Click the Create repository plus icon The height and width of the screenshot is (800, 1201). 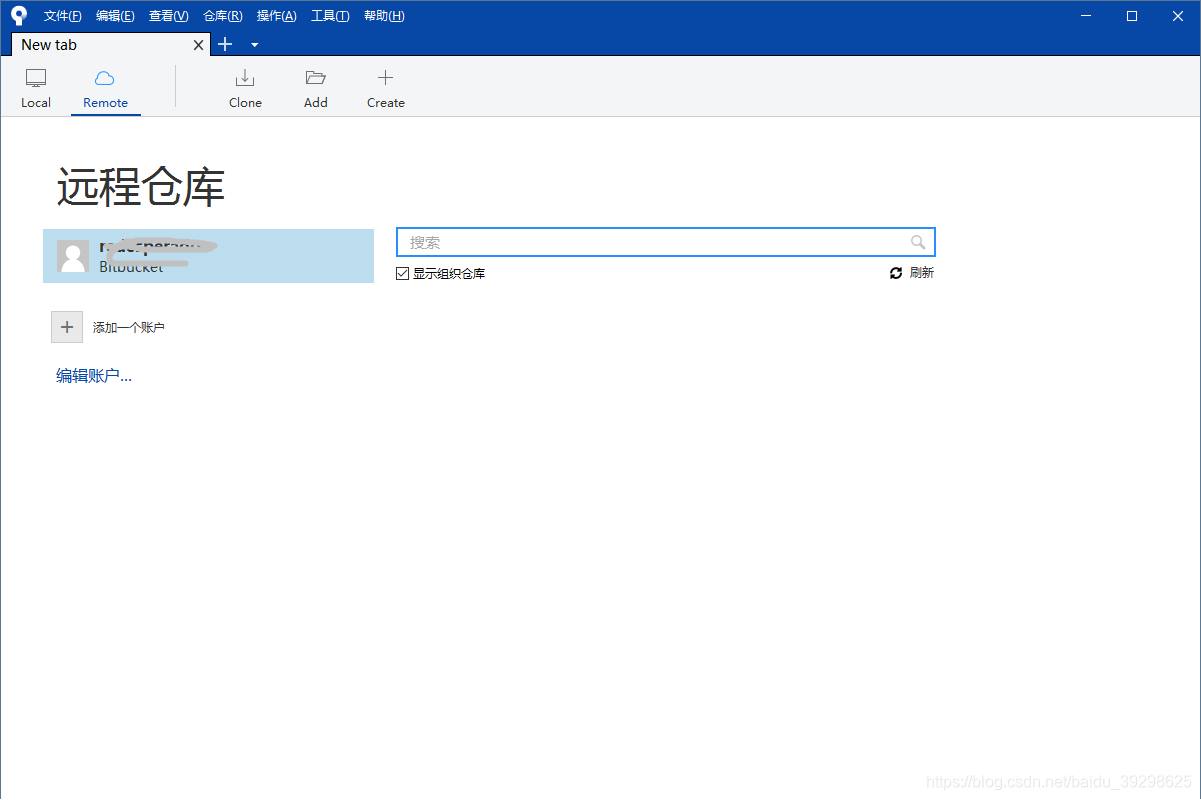(385, 78)
